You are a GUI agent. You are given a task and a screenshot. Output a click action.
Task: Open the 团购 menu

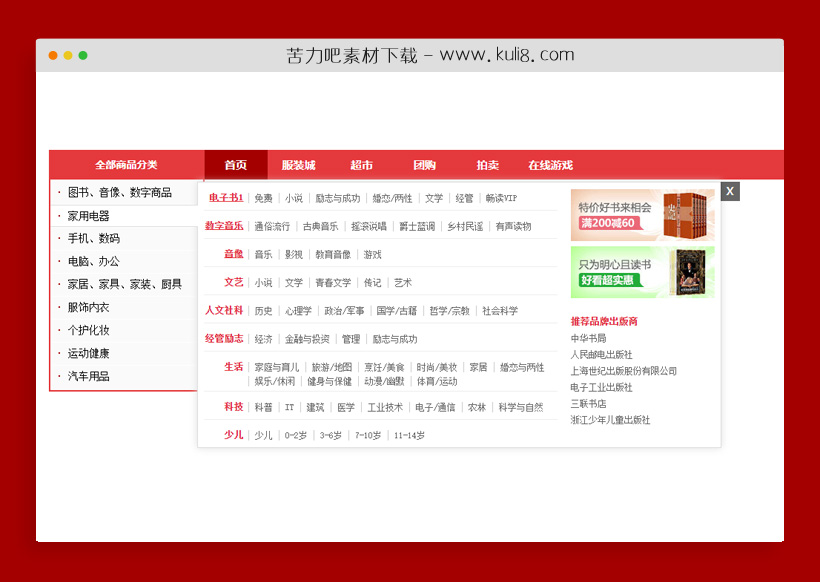[x=424, y=165]
